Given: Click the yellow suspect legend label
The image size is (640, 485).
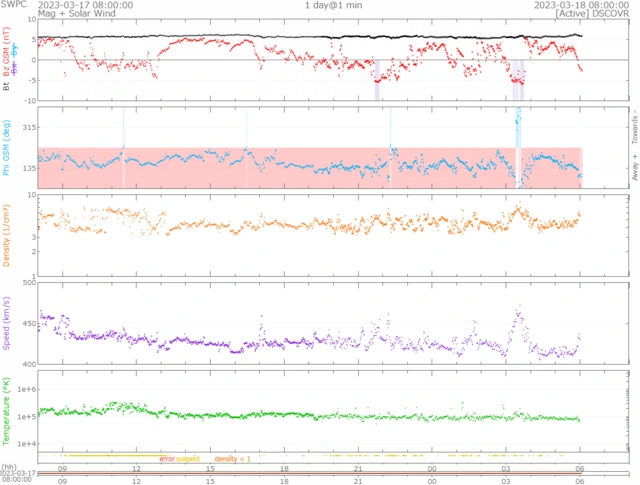Looking at the screenshot, I should coord(189,458).
